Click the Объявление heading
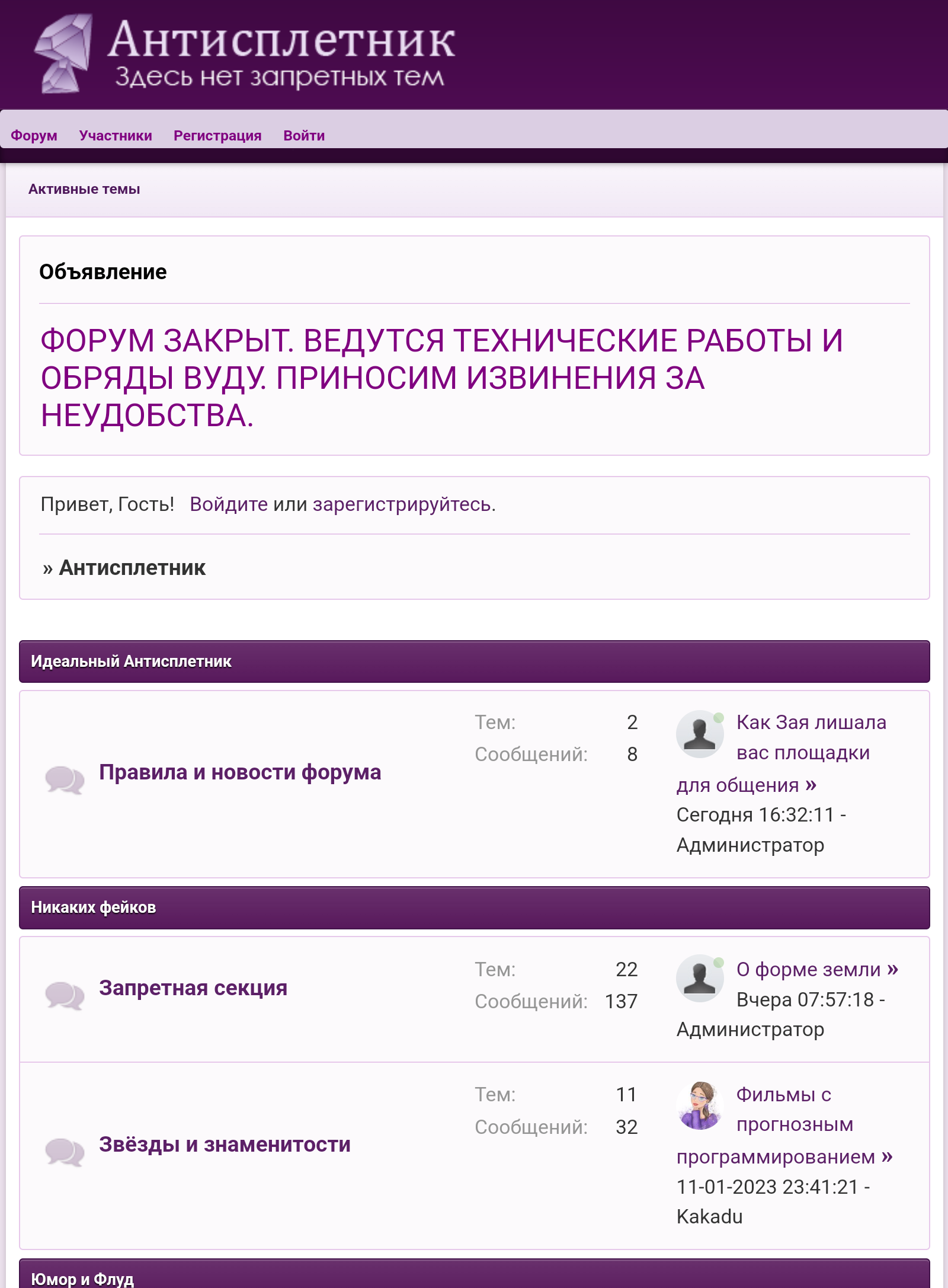Image resolution: width=948 pixels, height=1288 pixels. [x=103, y=272]
